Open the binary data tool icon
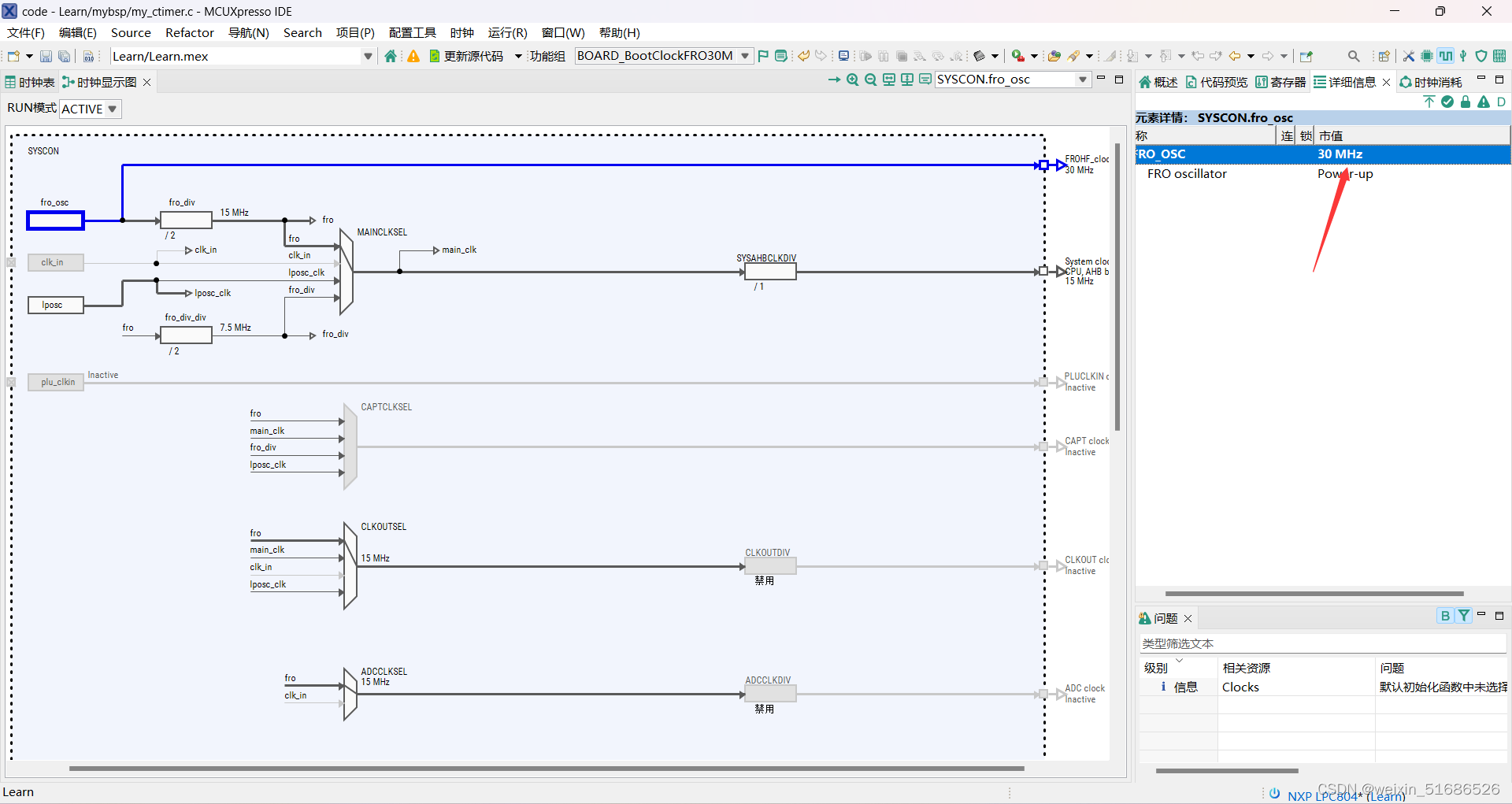The width and height of the screenshot is (1512, 804). (x=1499, y=56)
